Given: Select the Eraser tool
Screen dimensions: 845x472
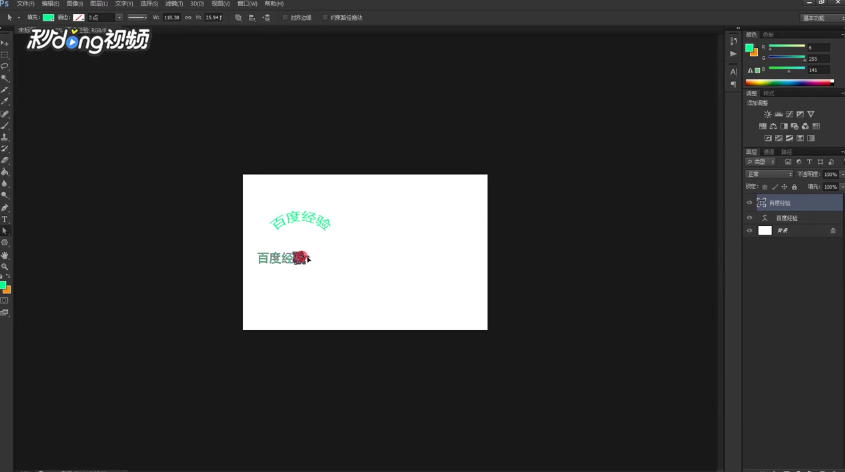Looking at the screenshot, I should pyautogui.click(x=5, y=161).
